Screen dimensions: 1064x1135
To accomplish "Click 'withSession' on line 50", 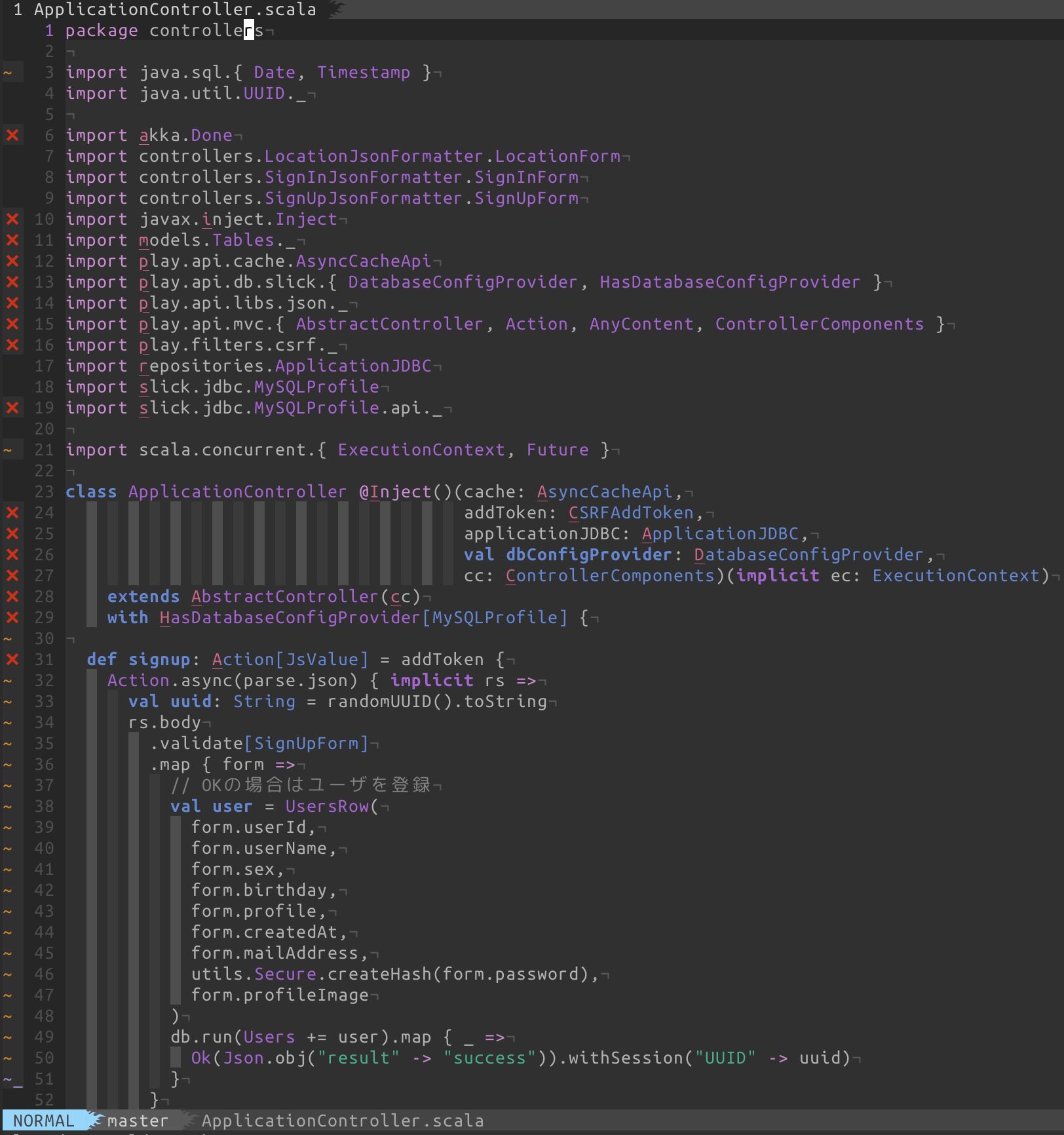I will pyautogui.click(x=626, y=1058).
